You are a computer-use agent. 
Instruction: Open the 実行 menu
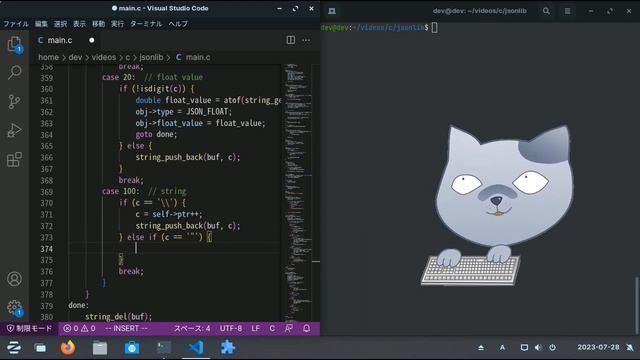(118, 24)
